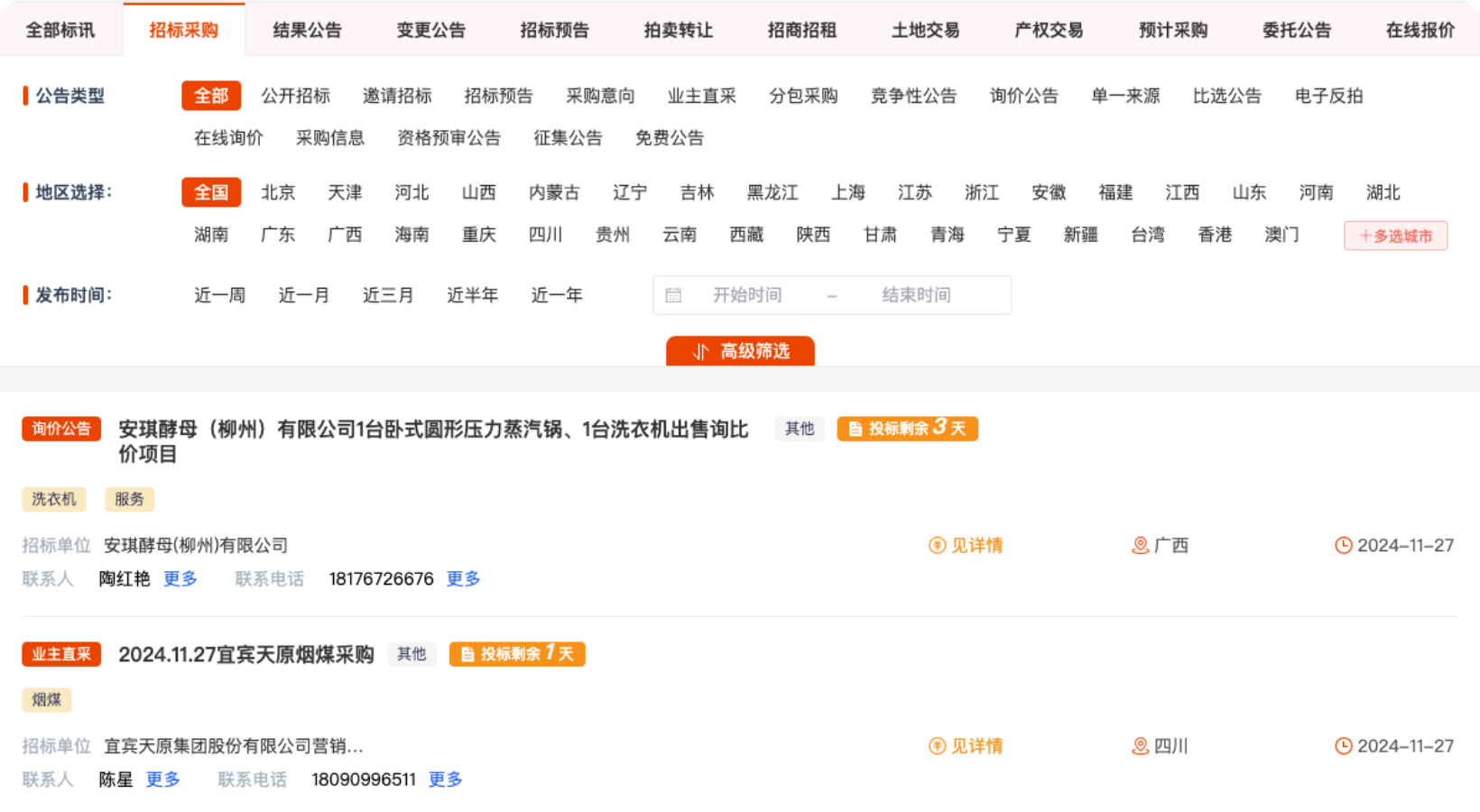Switch to the 在线报价 tab

pos(1420,30)
